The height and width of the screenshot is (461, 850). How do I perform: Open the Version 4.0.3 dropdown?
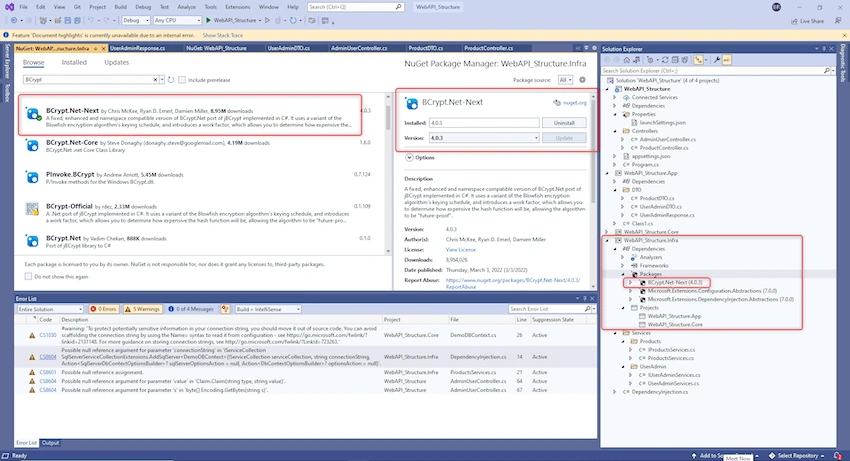point(484,138)
